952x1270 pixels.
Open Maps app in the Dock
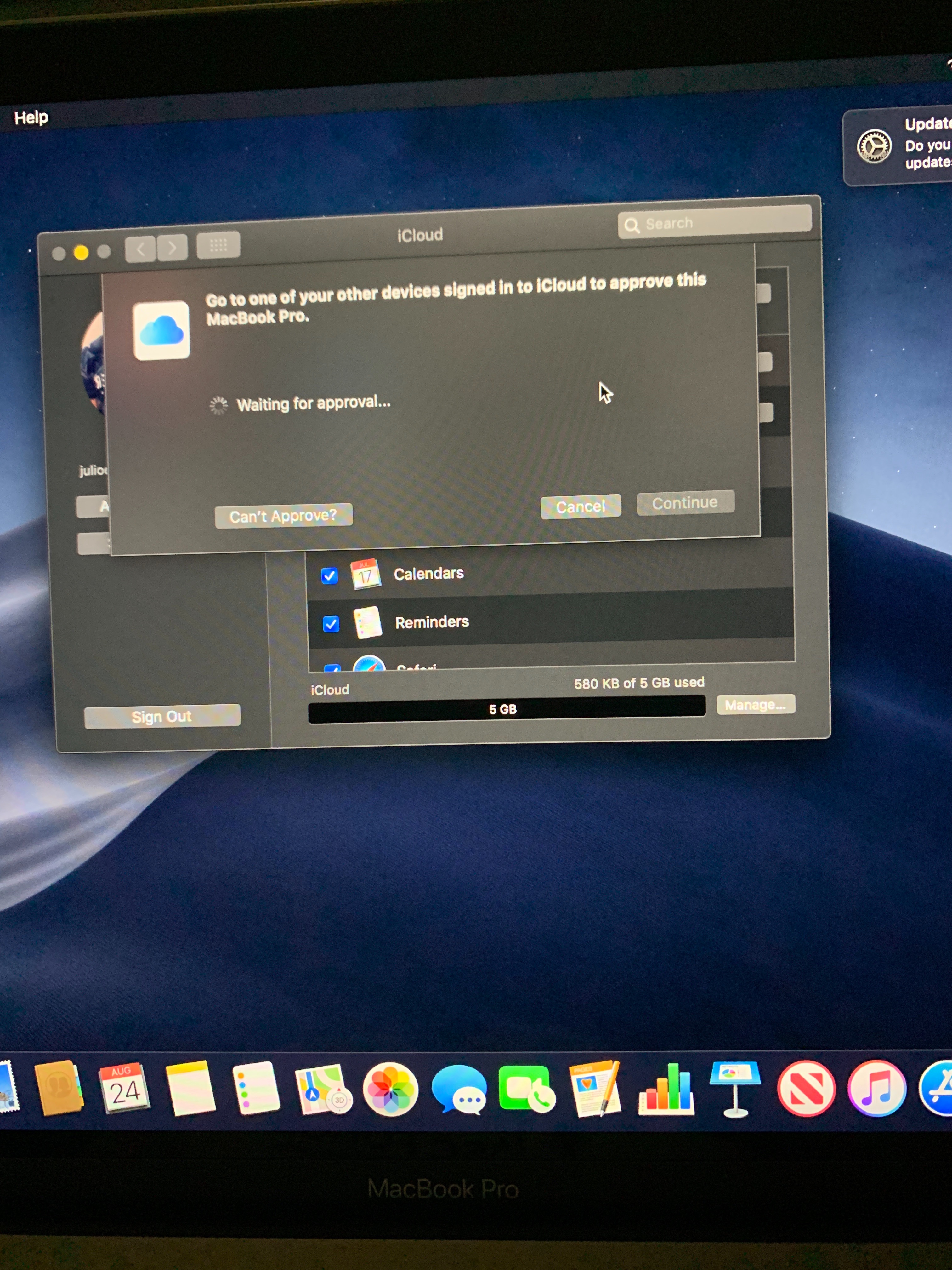[321, 1089]
